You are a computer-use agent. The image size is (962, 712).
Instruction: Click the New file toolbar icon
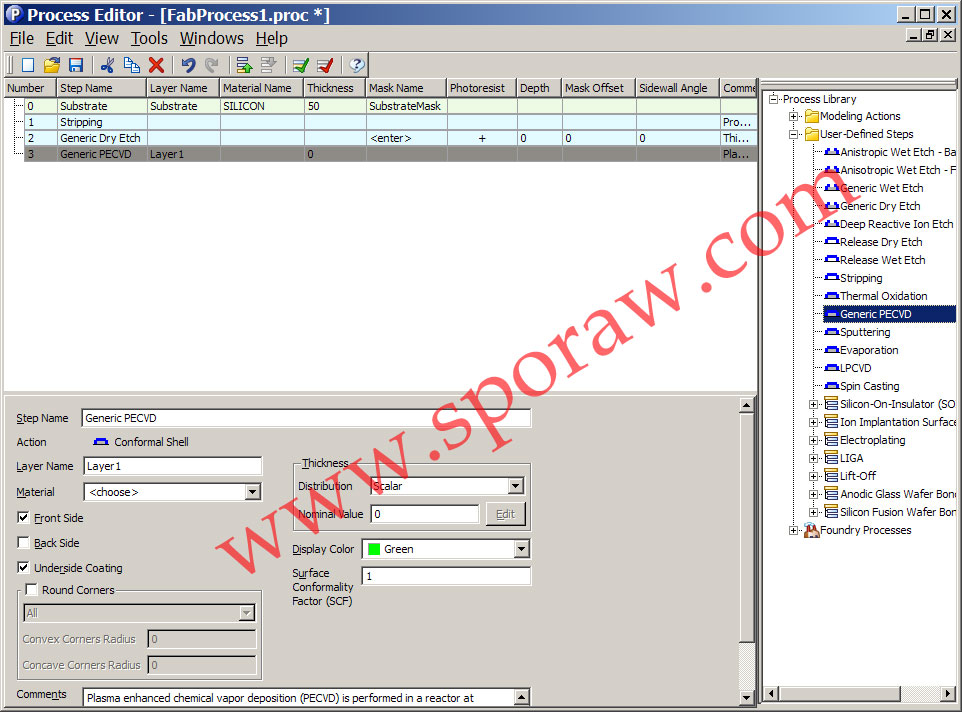(x=28, y=65)
